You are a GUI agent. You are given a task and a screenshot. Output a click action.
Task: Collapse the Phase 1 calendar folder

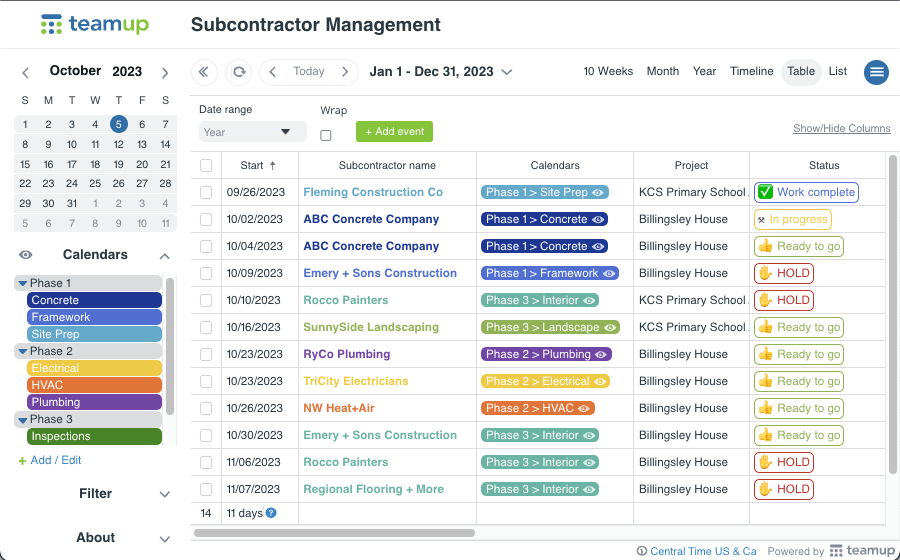(x=23, y=283)
